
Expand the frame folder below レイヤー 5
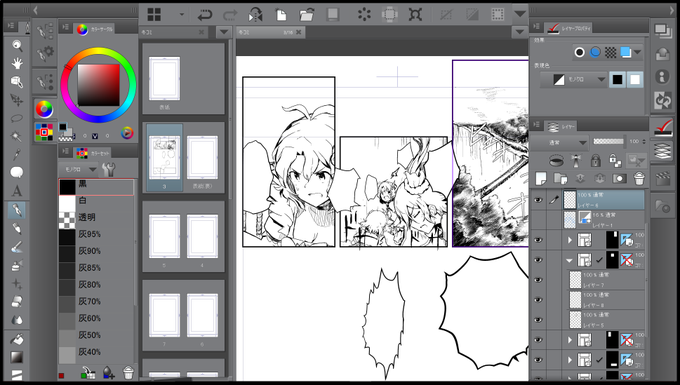[570, 339]
